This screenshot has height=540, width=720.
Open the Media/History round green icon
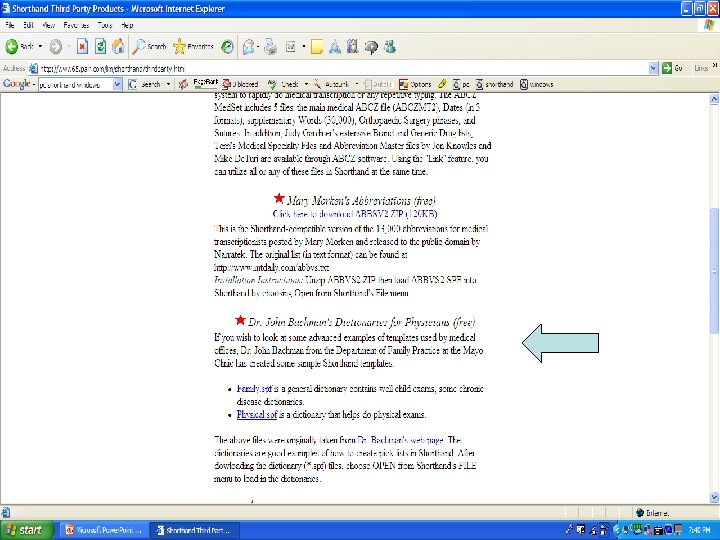click(227, 46)
